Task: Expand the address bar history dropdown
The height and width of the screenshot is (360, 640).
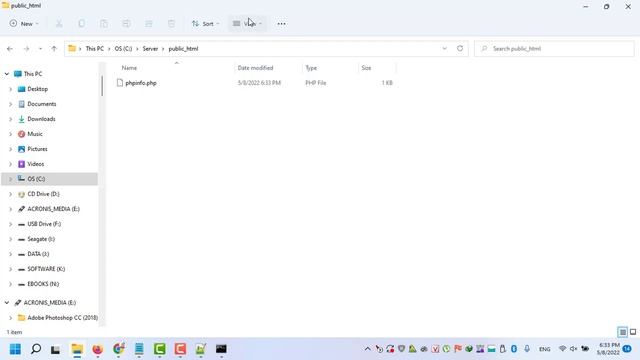Action: [444, 49]
